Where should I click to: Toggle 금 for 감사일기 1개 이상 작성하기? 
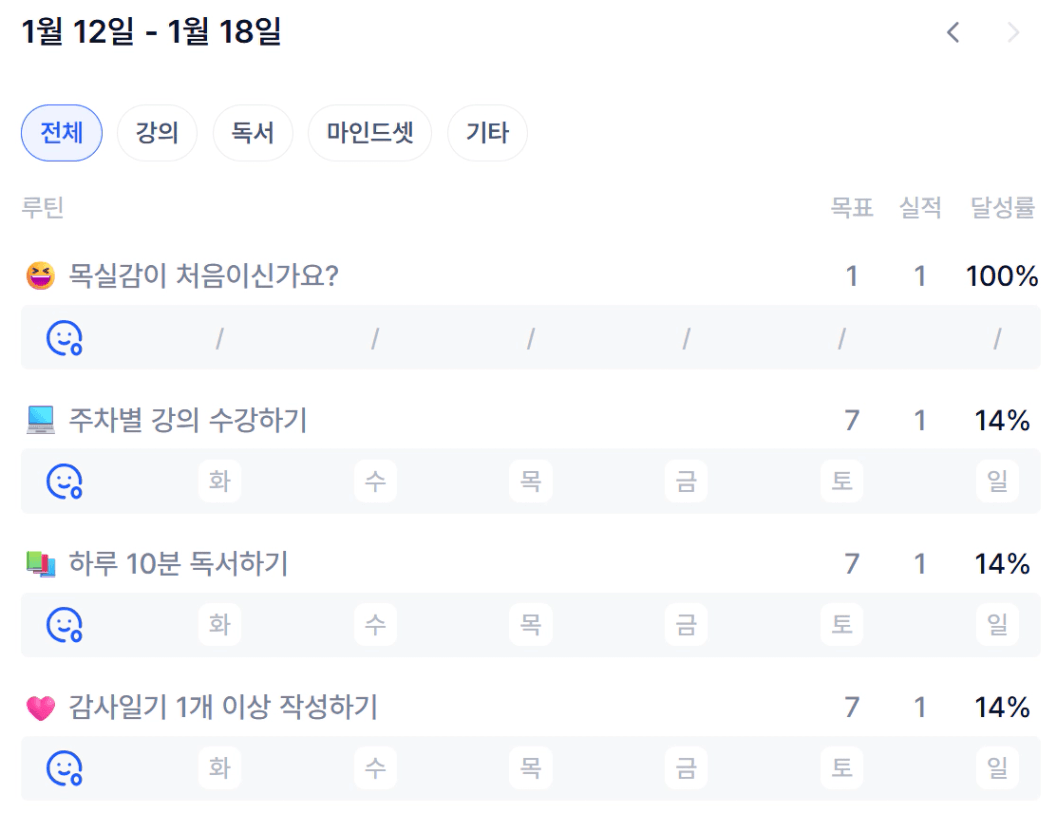click(686, 768)
